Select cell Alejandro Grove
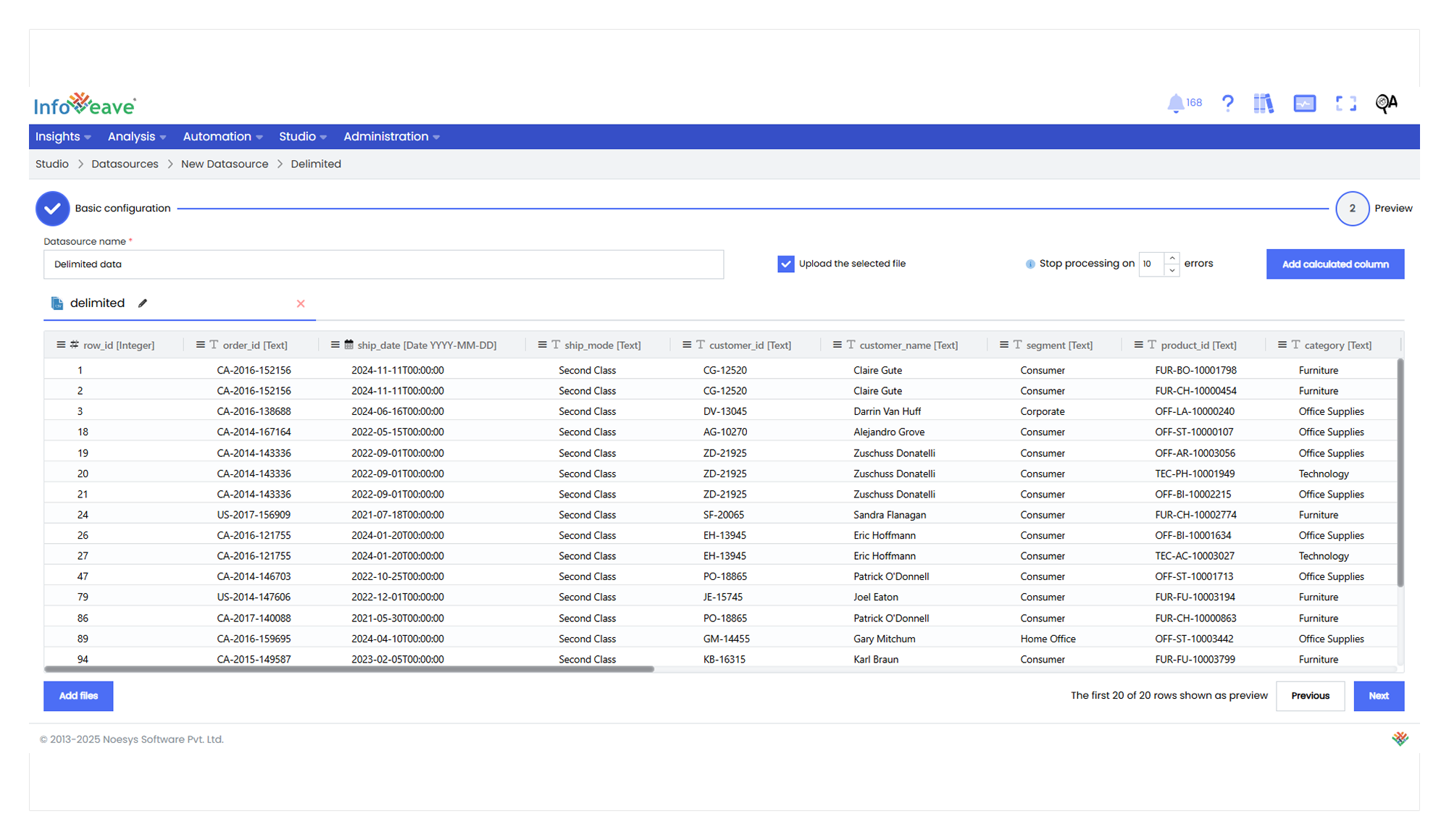Viewport: 1449px width, 840px height. (x=889, y=432)
